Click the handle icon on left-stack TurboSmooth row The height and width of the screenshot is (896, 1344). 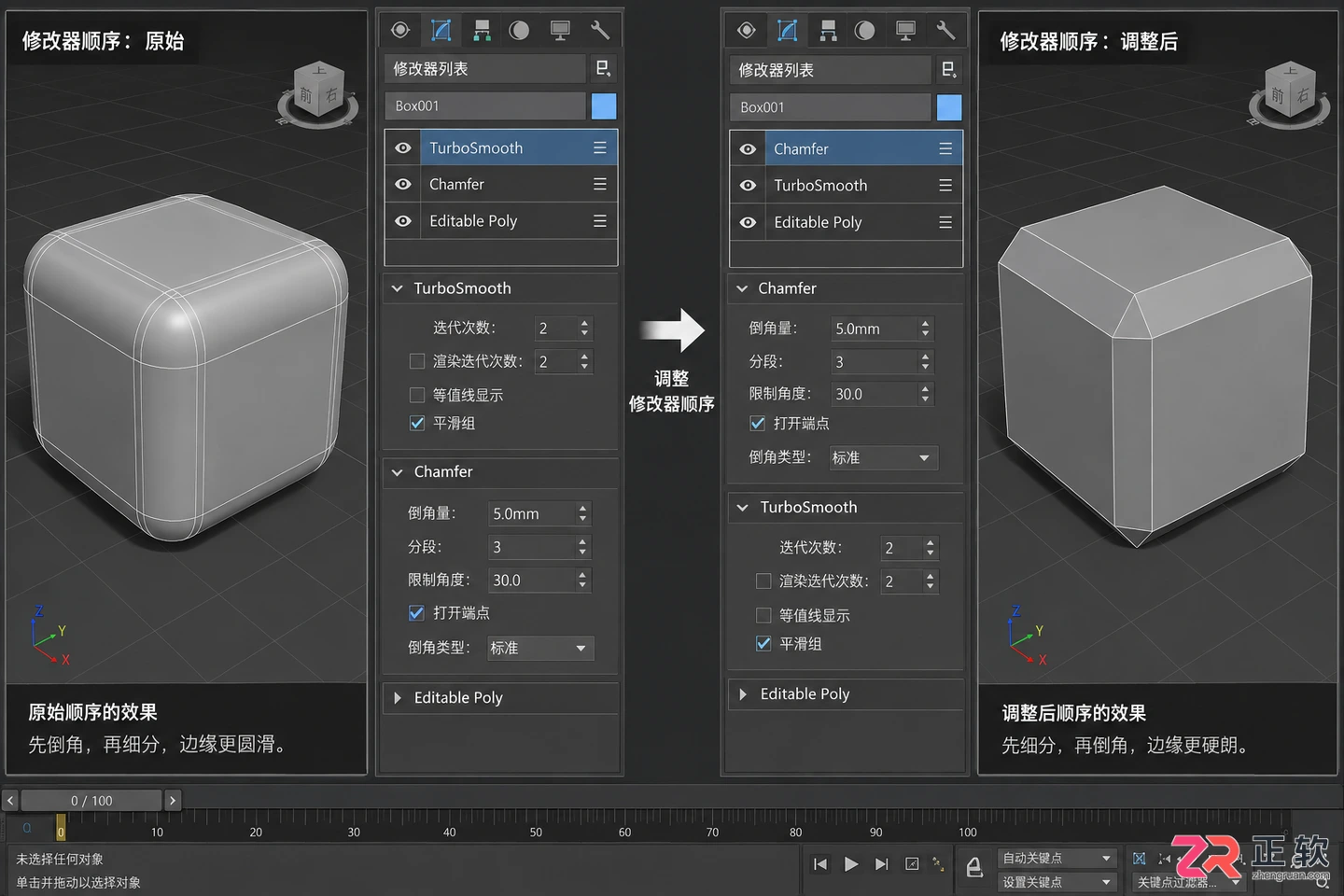pos(600,147)
